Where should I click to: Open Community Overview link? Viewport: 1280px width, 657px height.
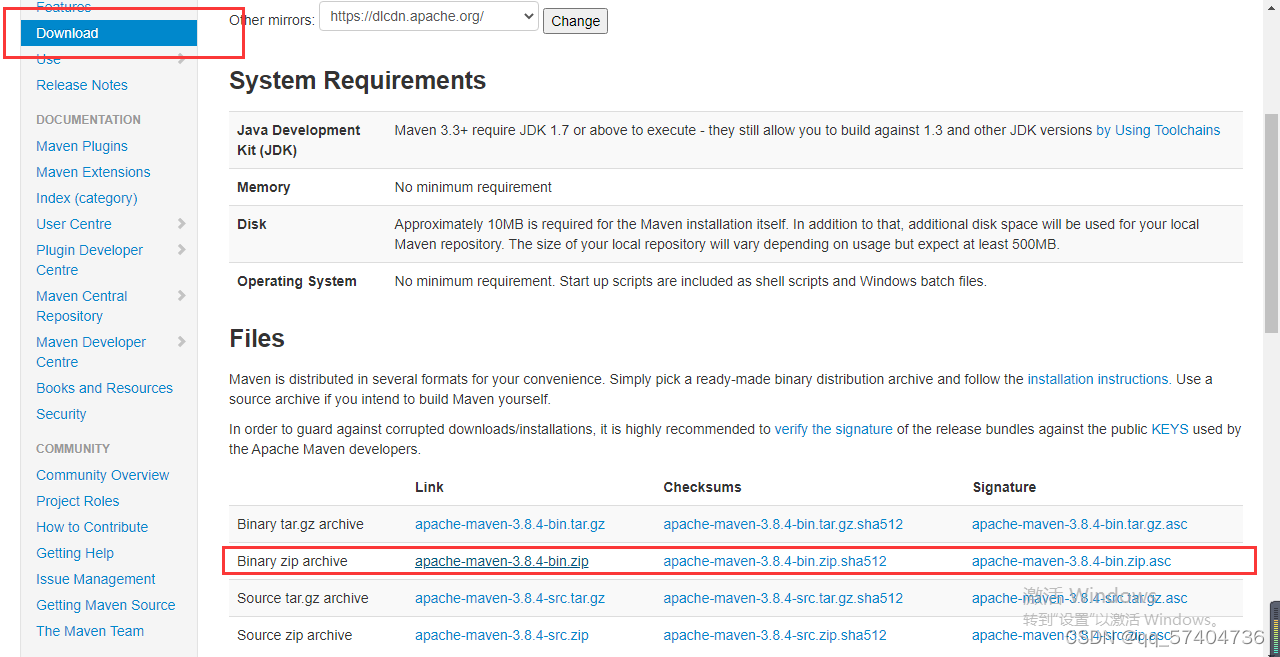103,475
